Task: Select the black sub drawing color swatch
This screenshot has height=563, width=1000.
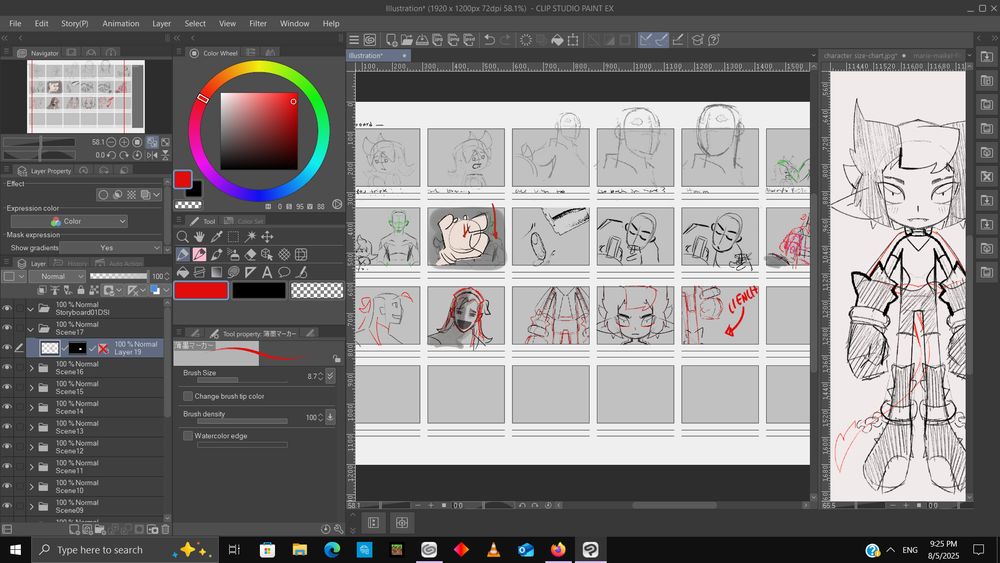Action: 259,291
